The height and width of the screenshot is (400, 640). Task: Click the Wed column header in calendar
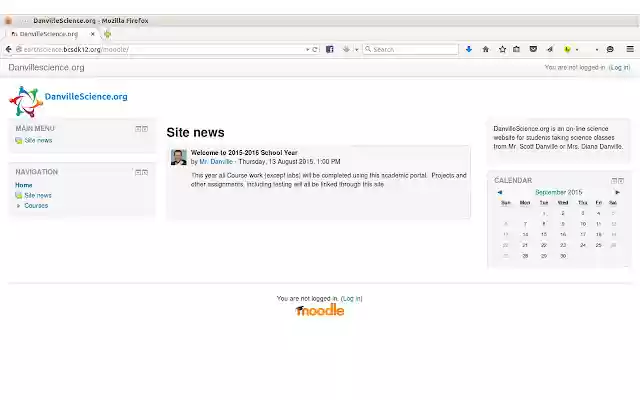[x=563, y=203]
